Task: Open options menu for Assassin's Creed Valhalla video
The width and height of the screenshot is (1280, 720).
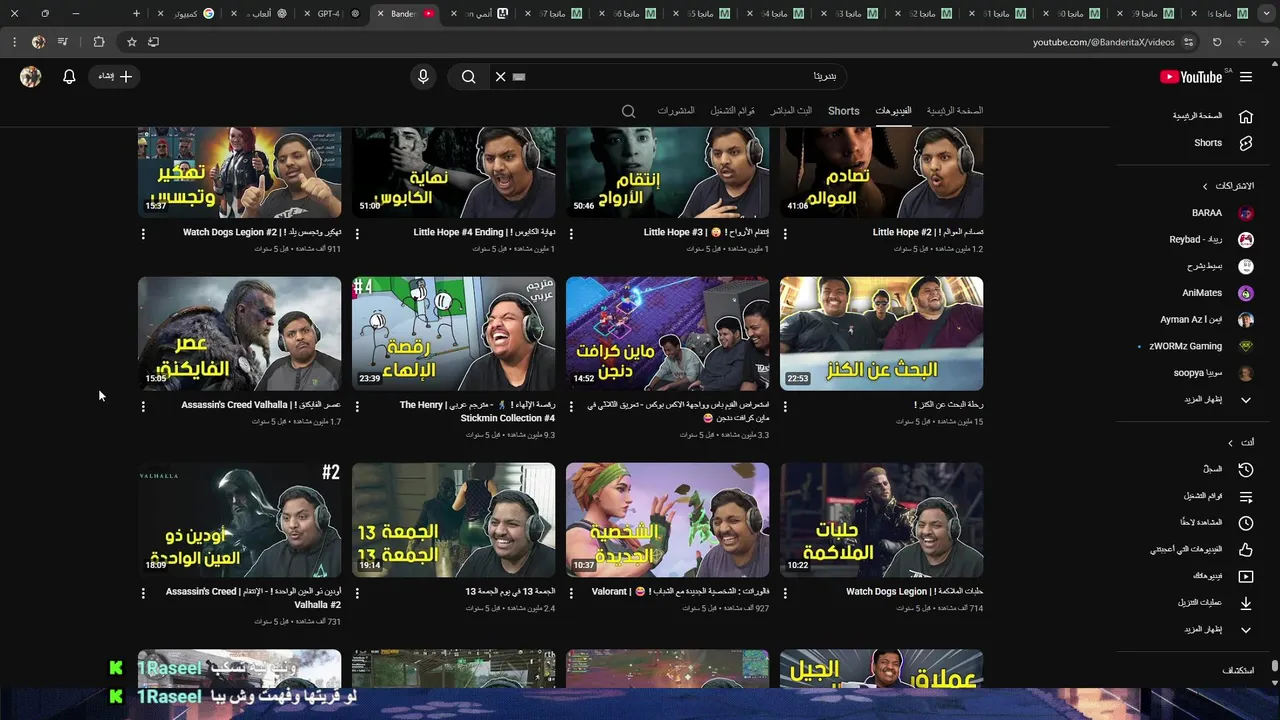Action: click(x=143, y=407)
